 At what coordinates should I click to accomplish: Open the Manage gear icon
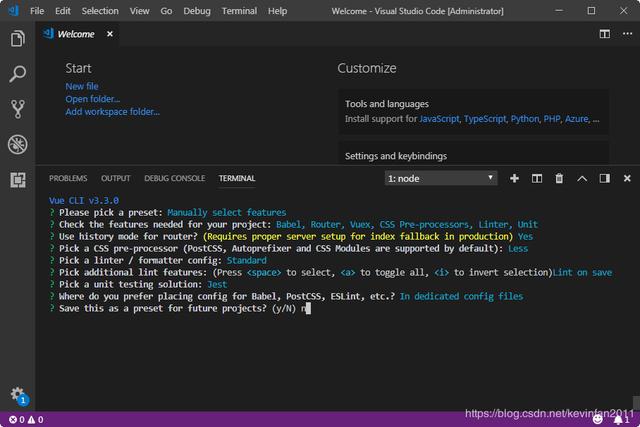click(18, 395)
